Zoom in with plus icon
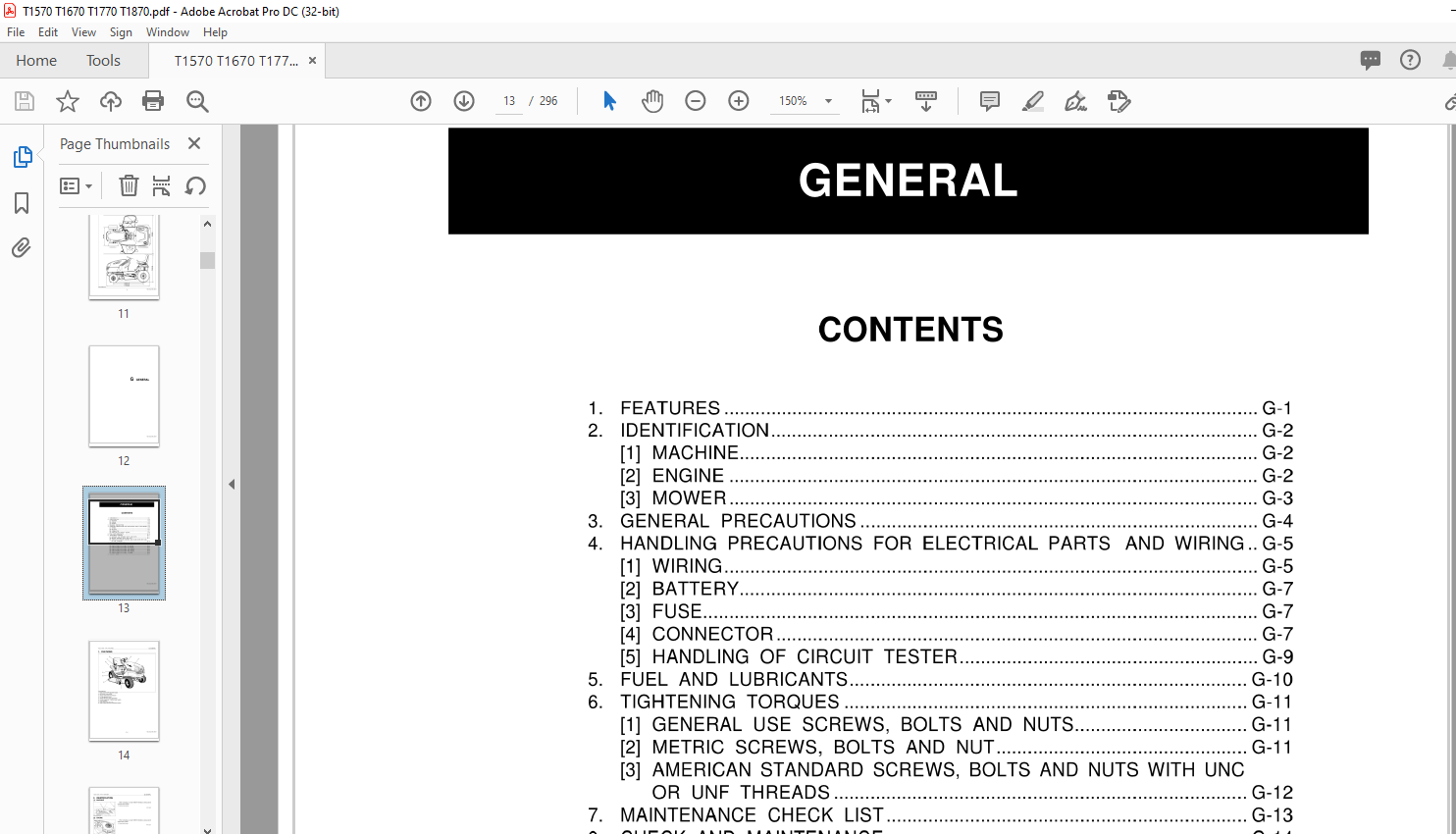The image size is (1456, 834). (739, 101)
